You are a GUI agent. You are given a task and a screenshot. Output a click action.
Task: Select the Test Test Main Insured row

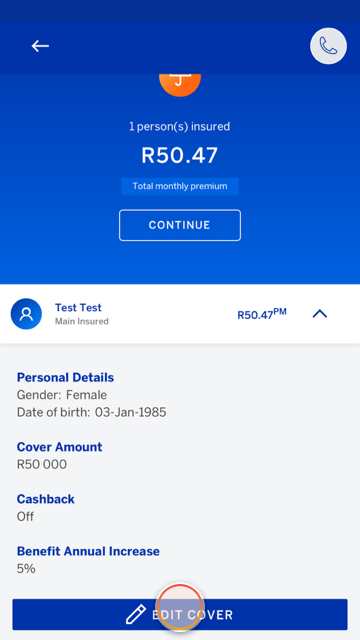[180, 314]
